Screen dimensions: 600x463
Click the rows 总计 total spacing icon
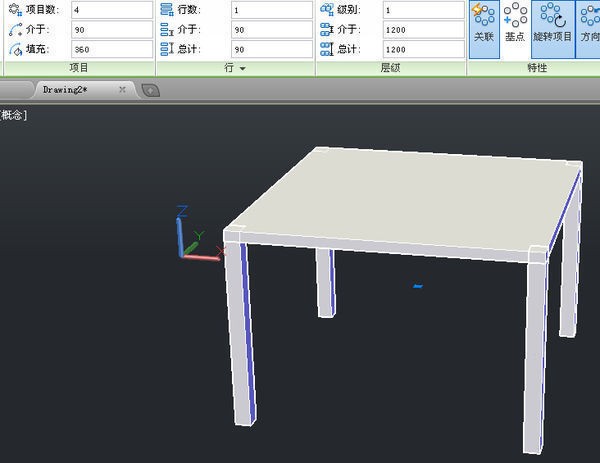[168, 48]
